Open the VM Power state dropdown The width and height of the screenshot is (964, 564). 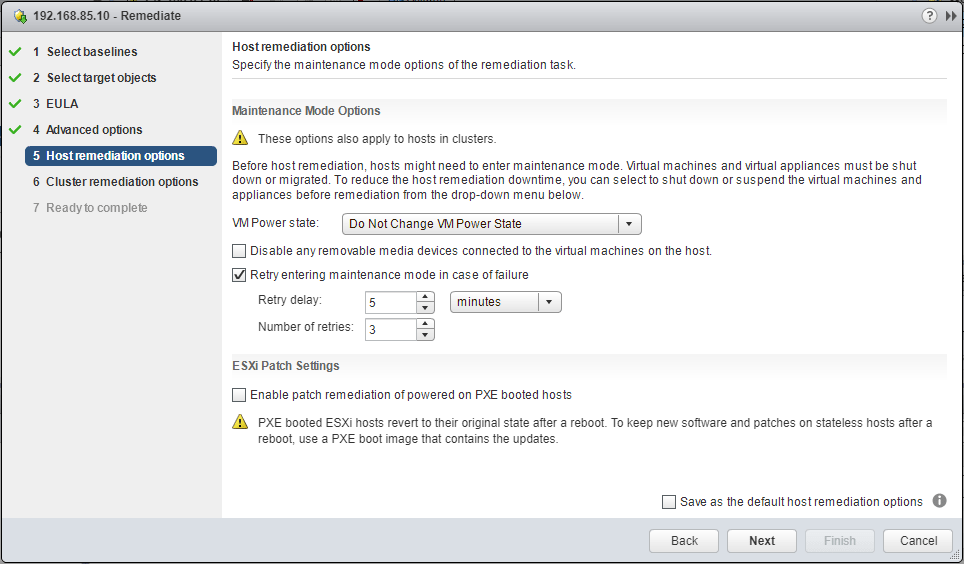pyautogui.click(x=491, y=224)
